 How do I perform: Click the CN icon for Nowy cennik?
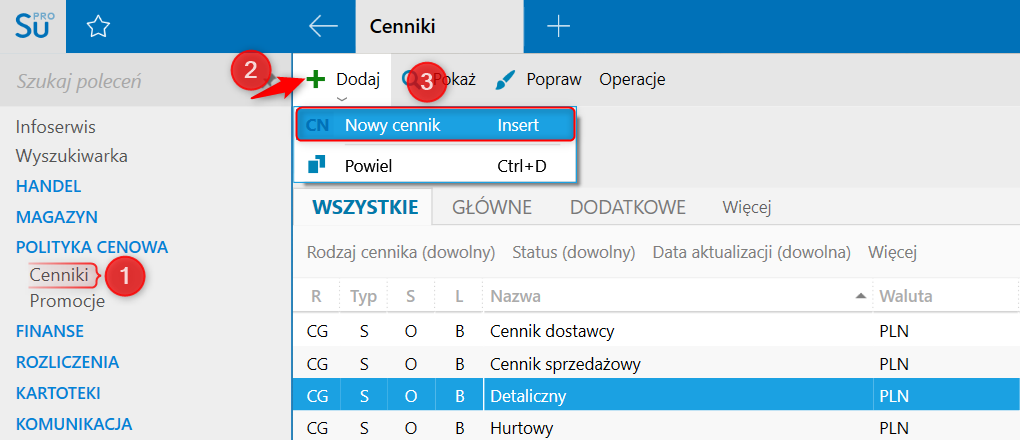click(317, 125)
